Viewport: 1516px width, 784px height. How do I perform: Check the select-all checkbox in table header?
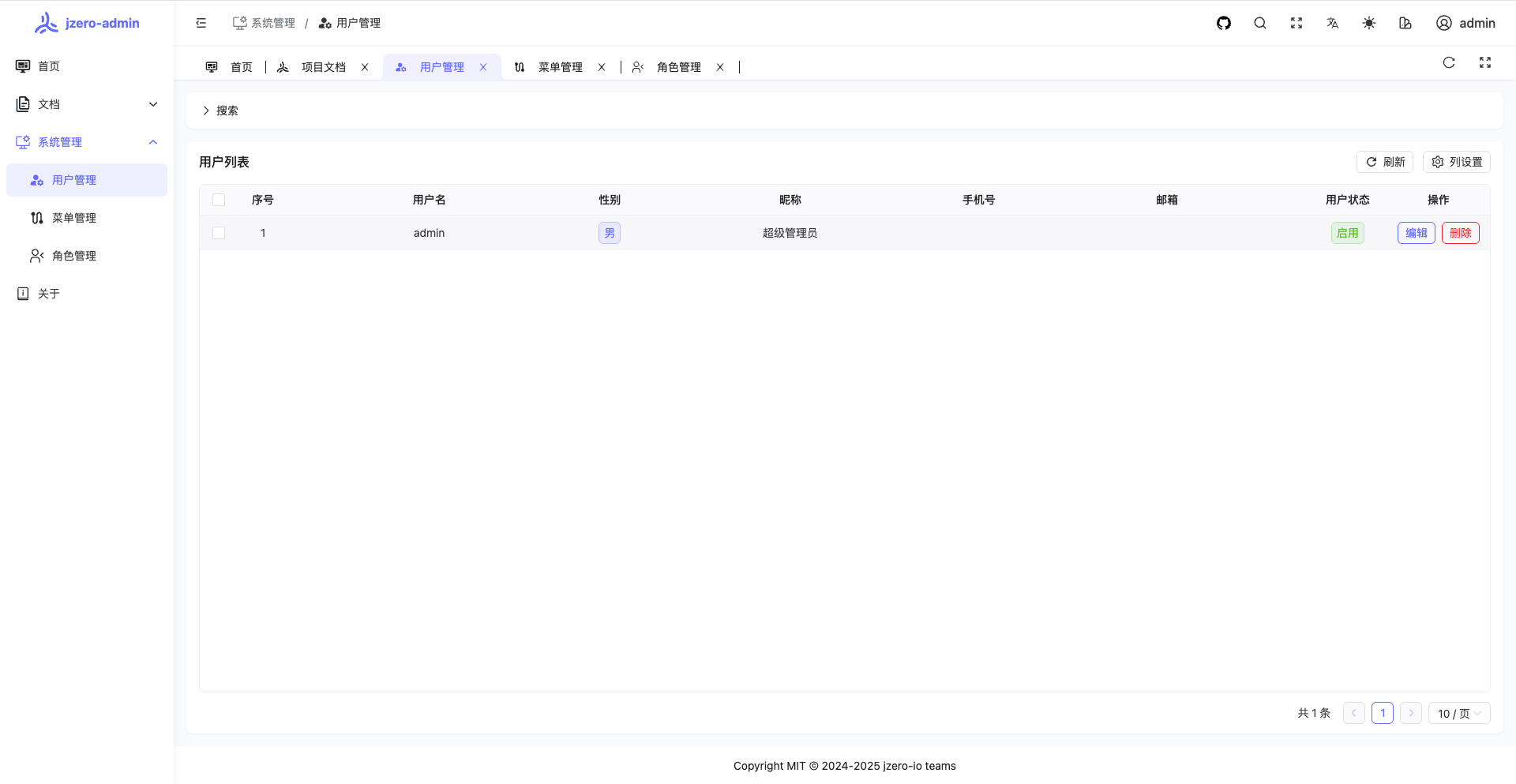tap(219, 200)
